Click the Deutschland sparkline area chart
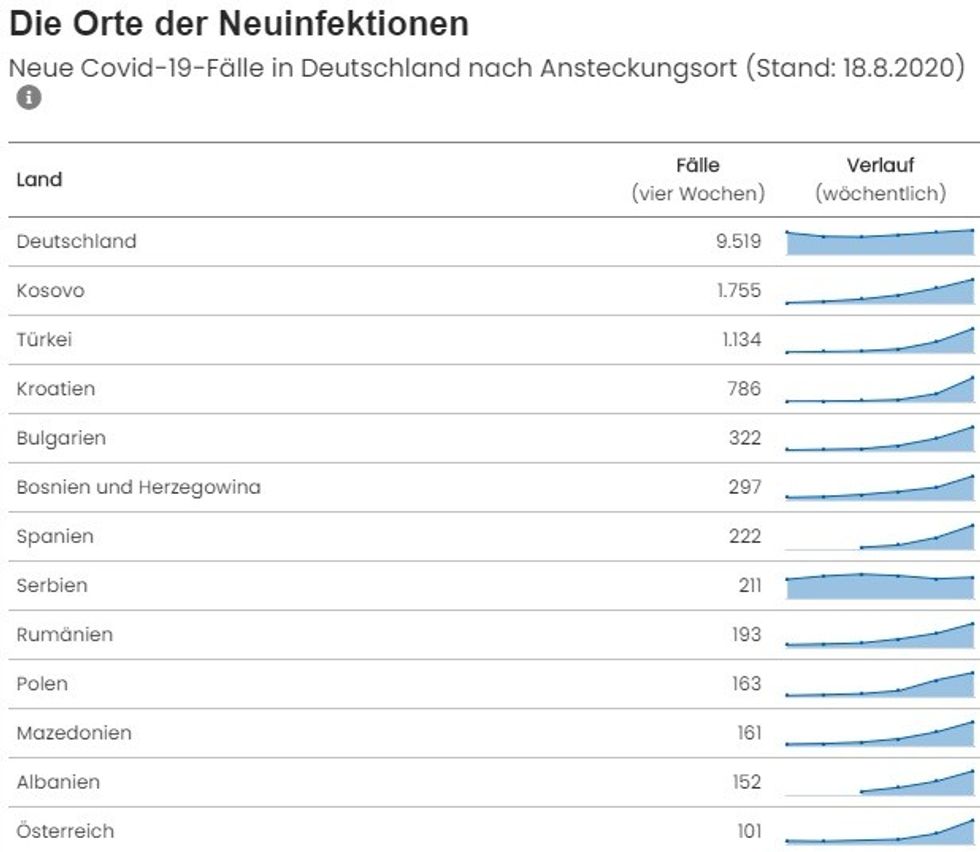Screen dimensions: 980x852 coord(880,243)
